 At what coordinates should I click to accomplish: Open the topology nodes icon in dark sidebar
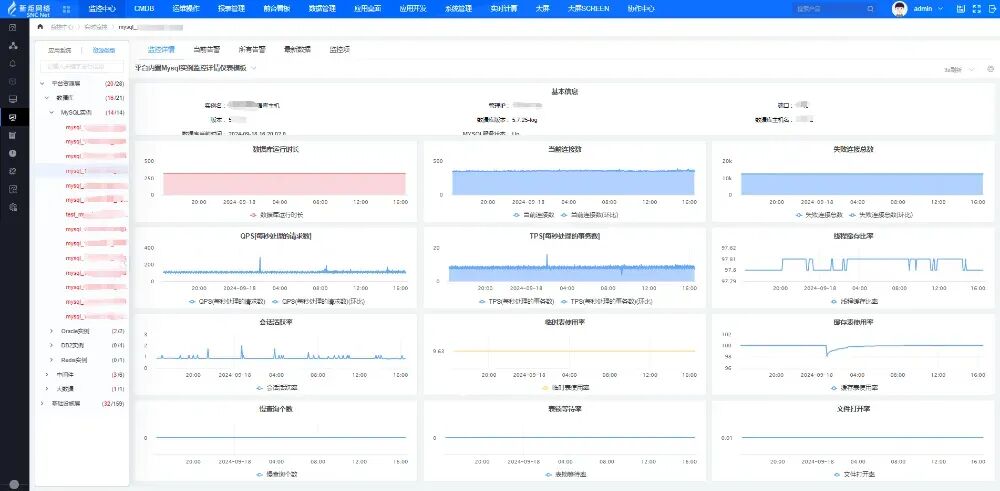coord(13,46)
